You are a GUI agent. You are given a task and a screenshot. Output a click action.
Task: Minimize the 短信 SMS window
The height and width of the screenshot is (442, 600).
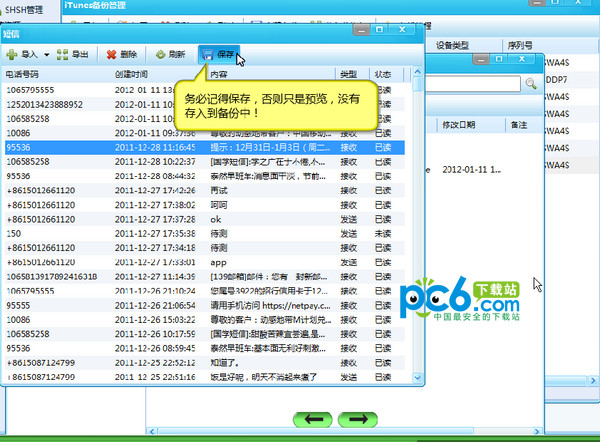point(361,29)
